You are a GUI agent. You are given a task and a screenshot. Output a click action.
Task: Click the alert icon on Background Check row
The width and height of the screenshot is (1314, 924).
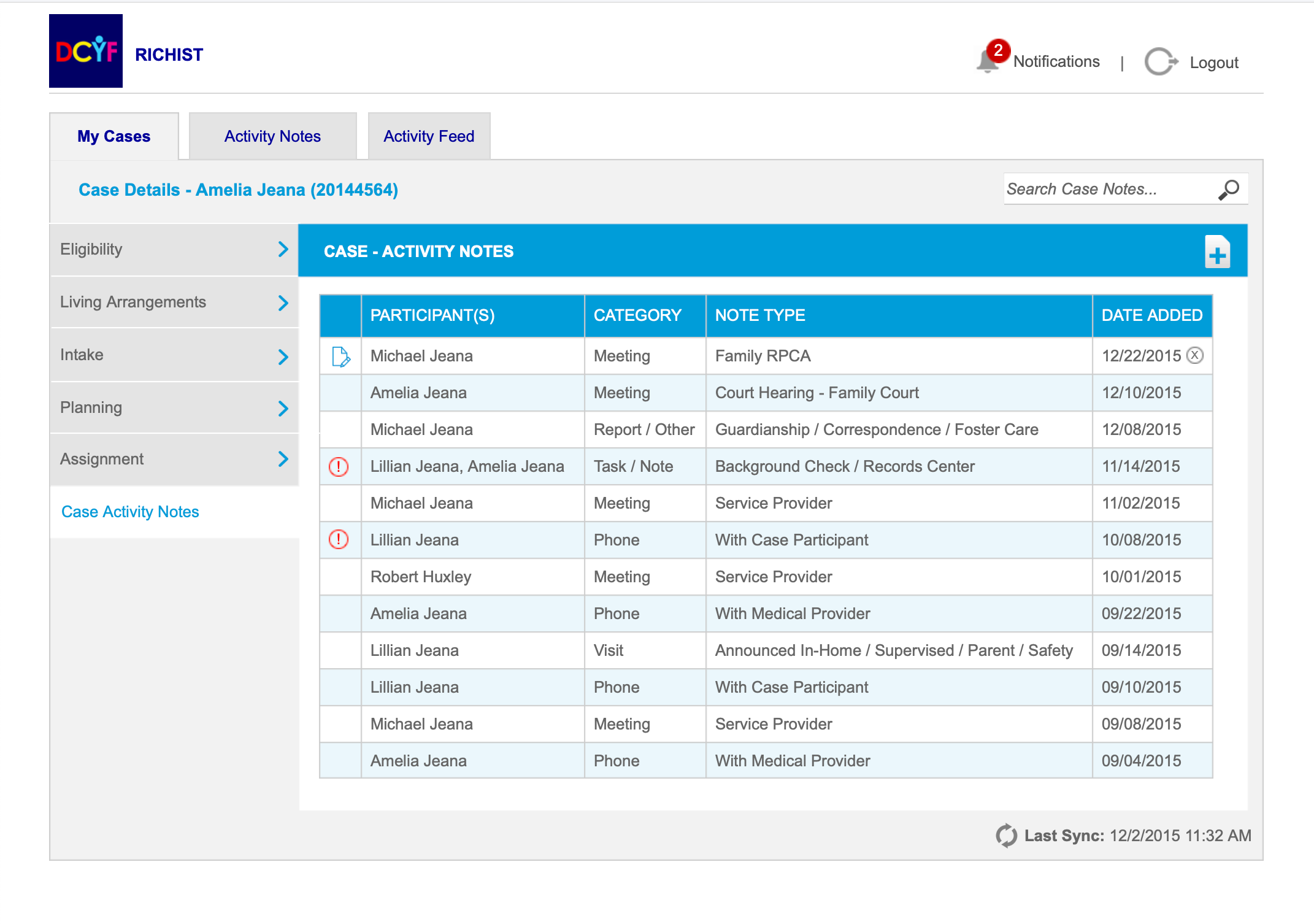[x=339, y=466]
